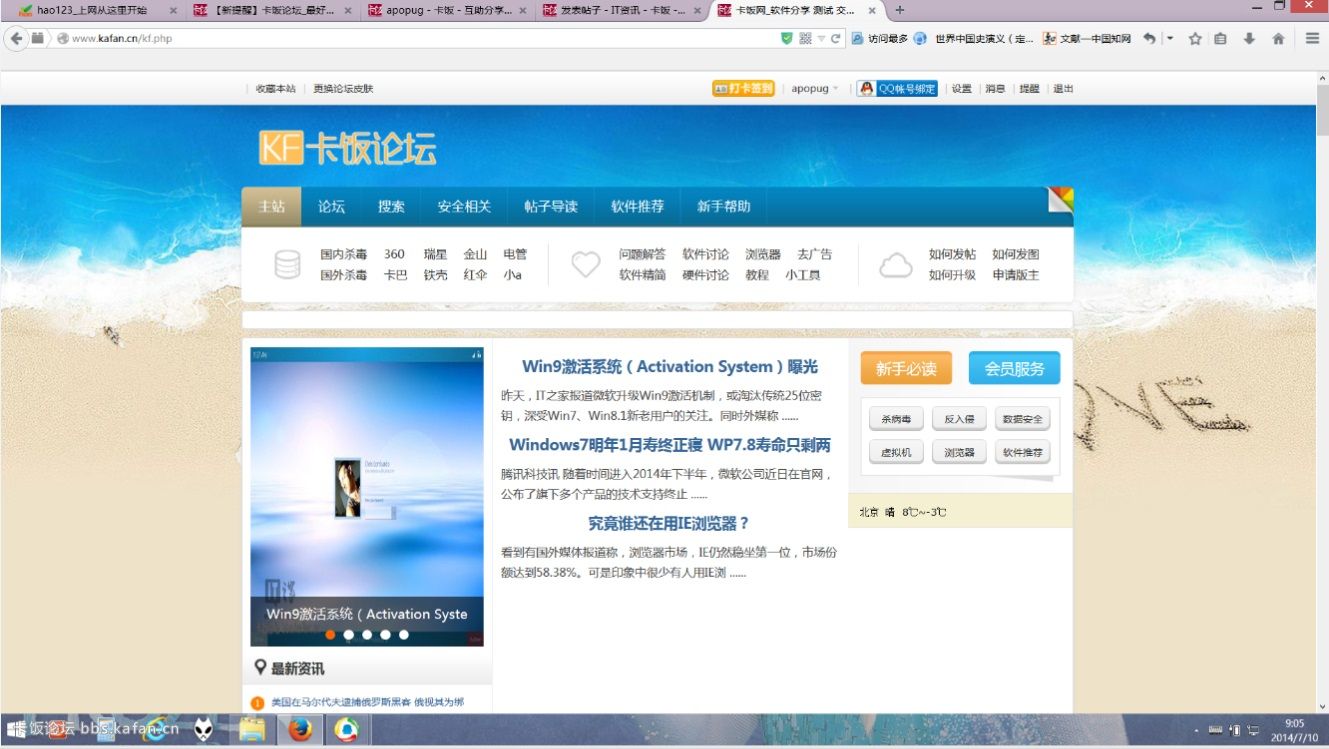Click the colorful folded corner icon
This screenshot has width=1329, height=749.
click(x=1060, y=200)
